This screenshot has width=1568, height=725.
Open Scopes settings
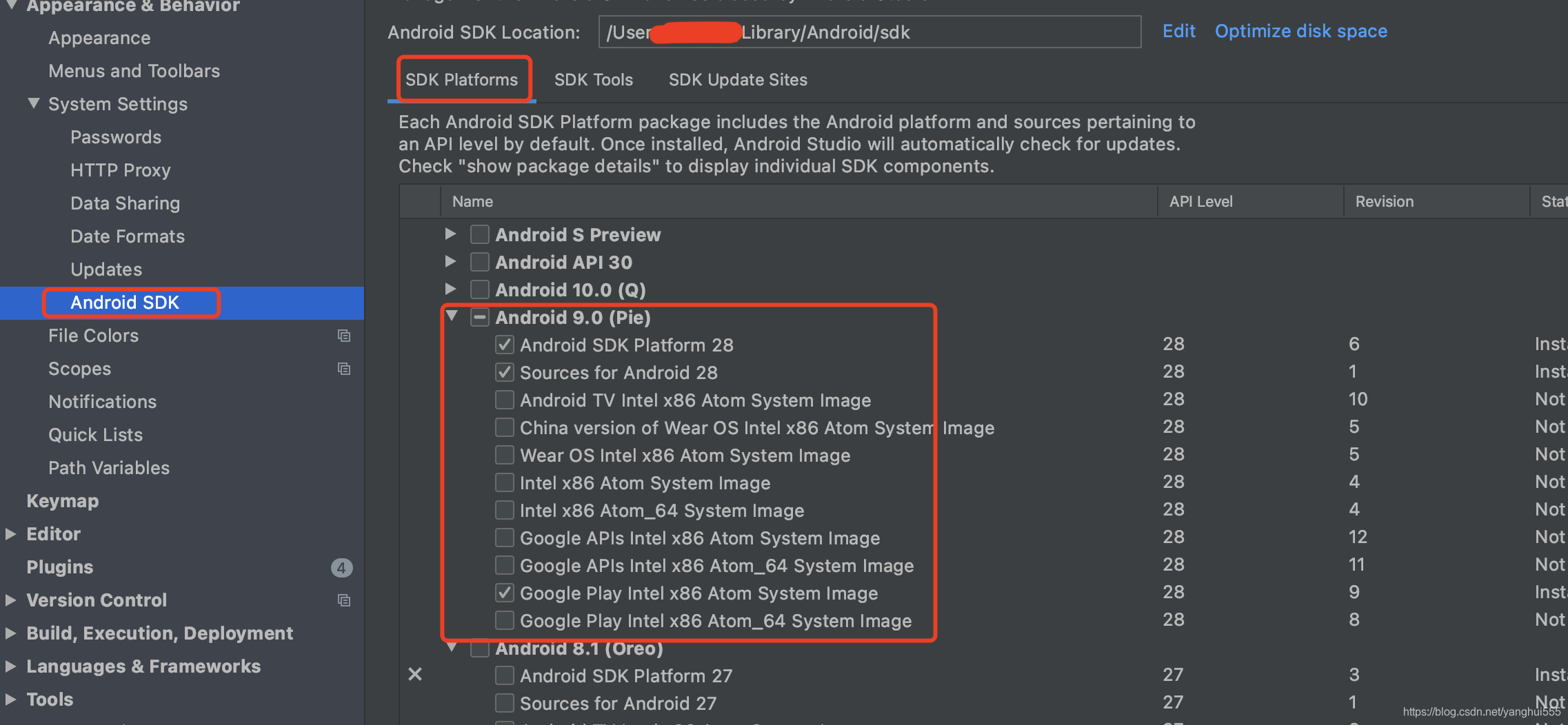[x=79, y=369]
